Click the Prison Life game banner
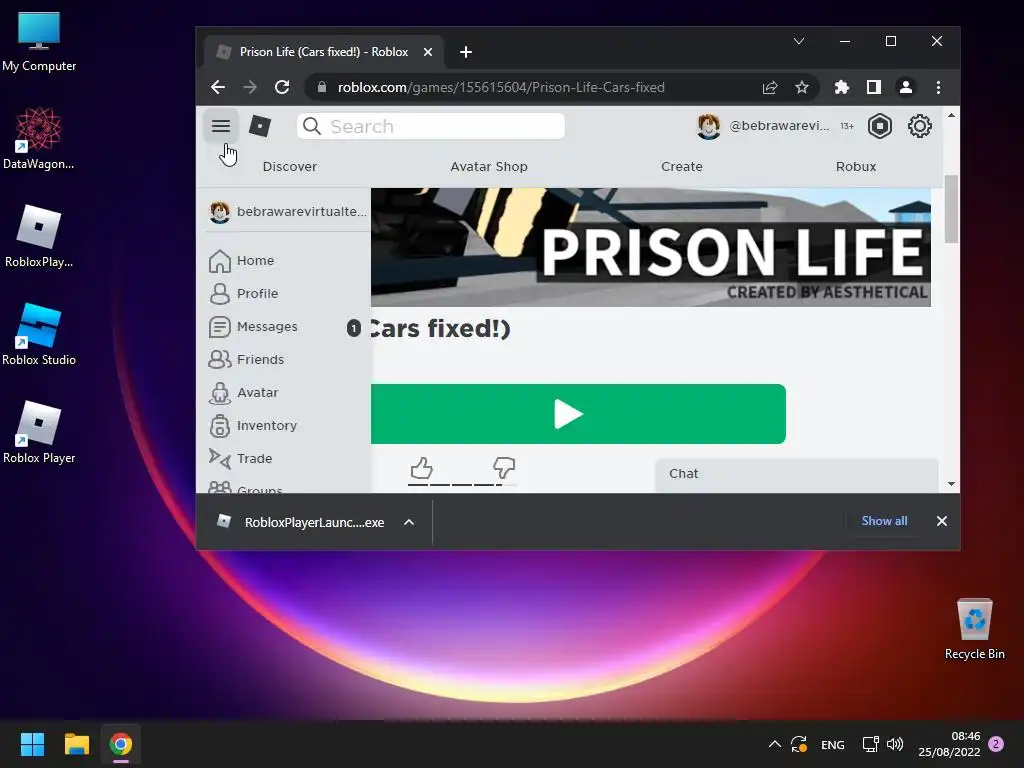The height and width of the screenshot is (768, 1024). coord(650,248)
